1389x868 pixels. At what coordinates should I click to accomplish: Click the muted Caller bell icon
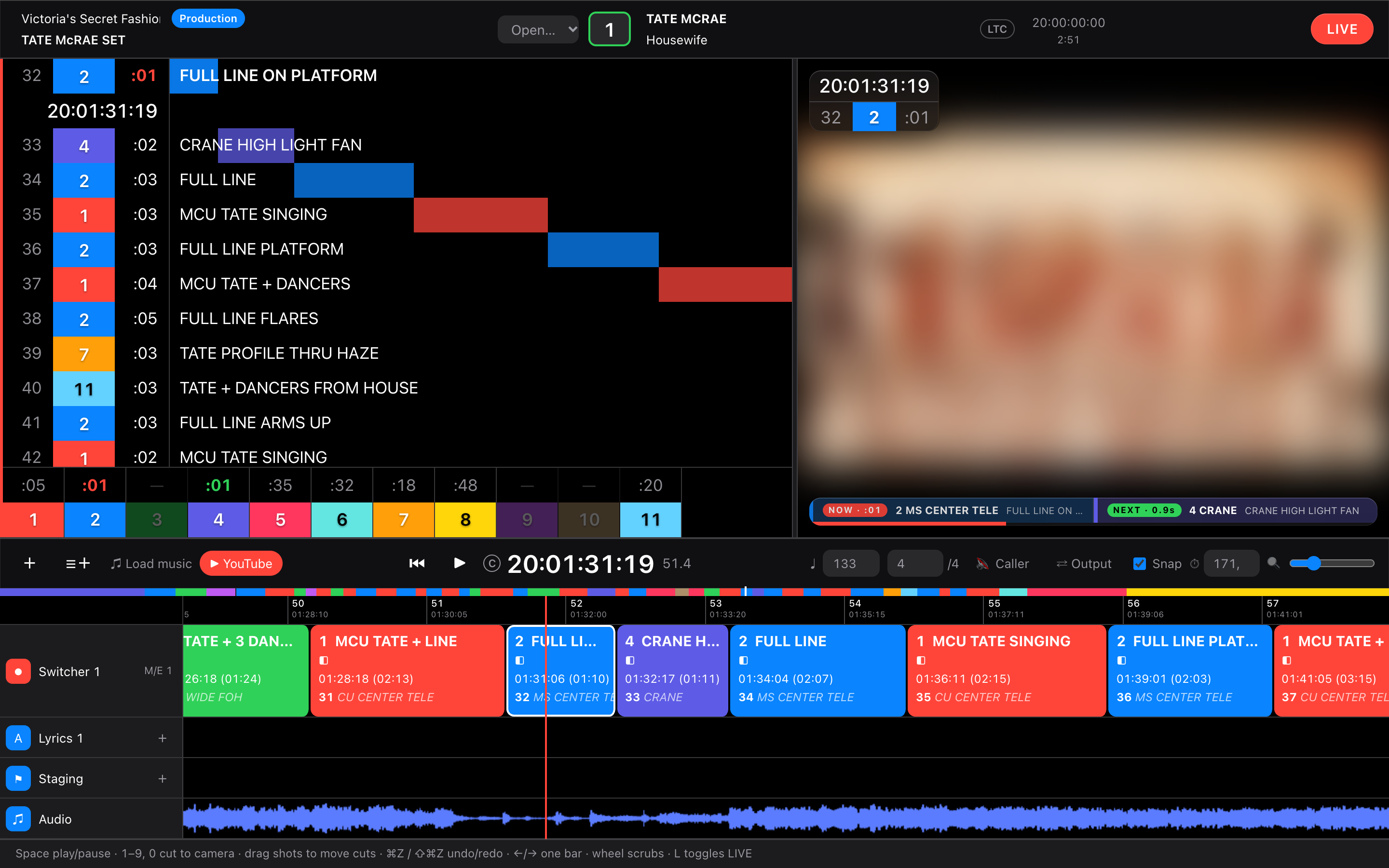point(982,564)
